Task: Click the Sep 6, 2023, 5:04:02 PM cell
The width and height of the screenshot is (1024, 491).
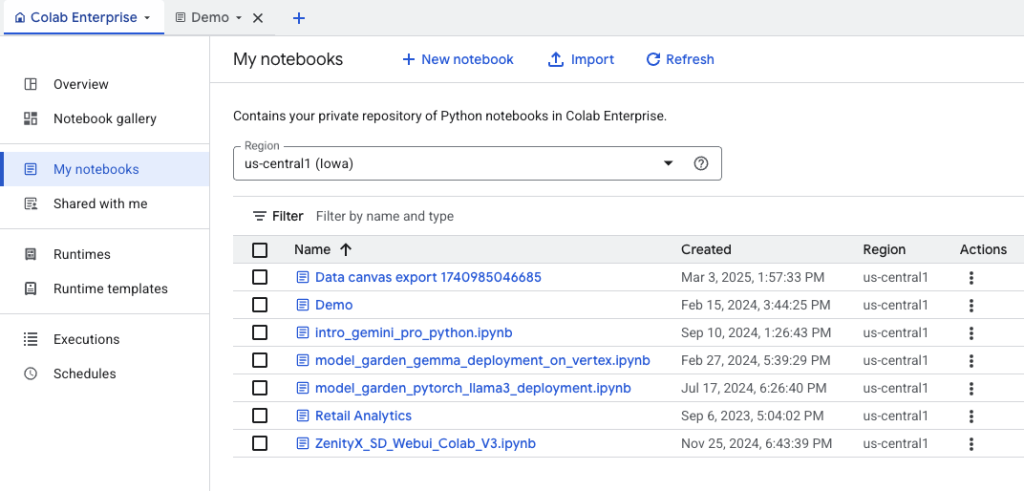Action: tap(752, 416)
